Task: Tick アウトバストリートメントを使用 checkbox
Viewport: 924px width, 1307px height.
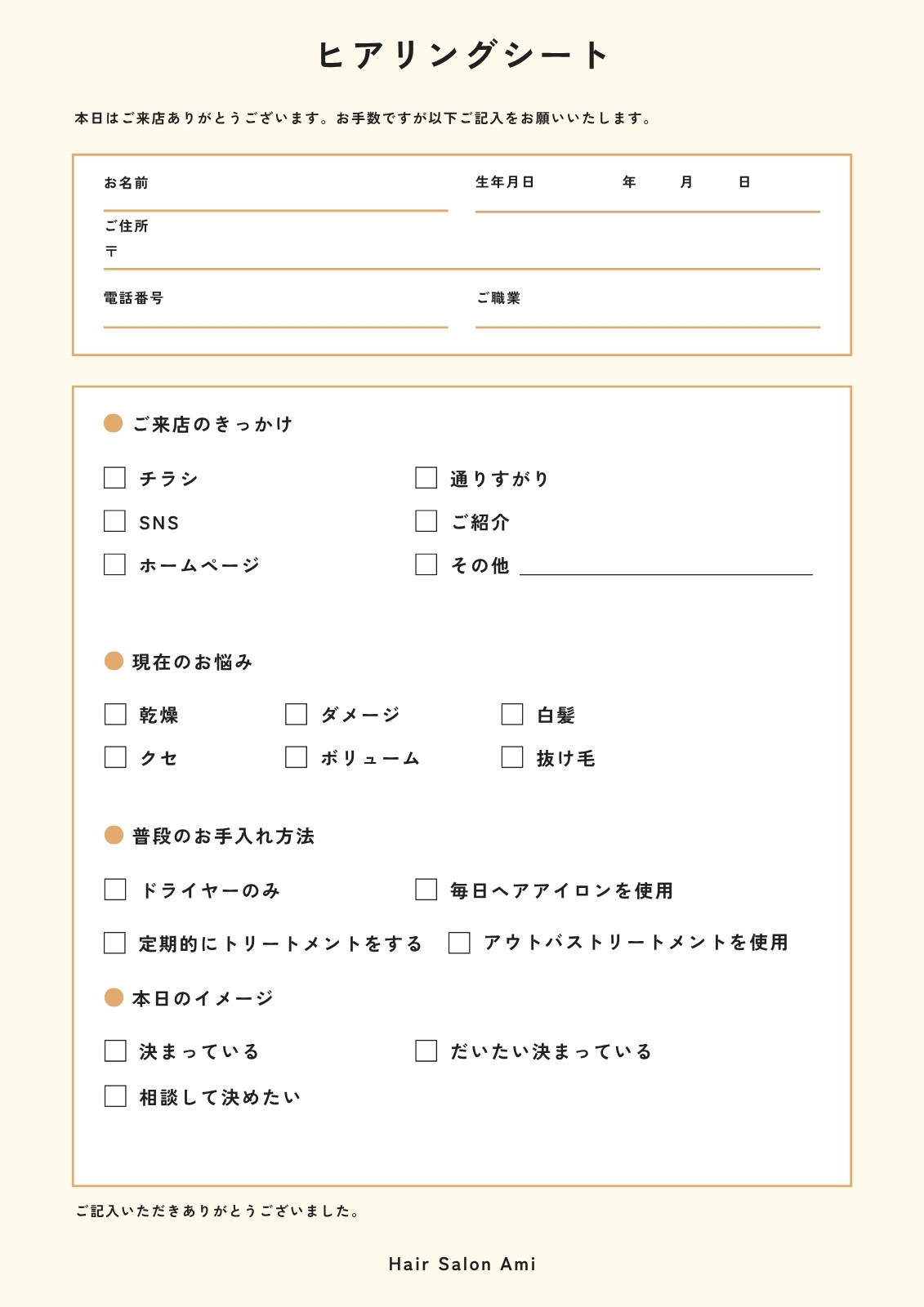Action: point(459,943)
